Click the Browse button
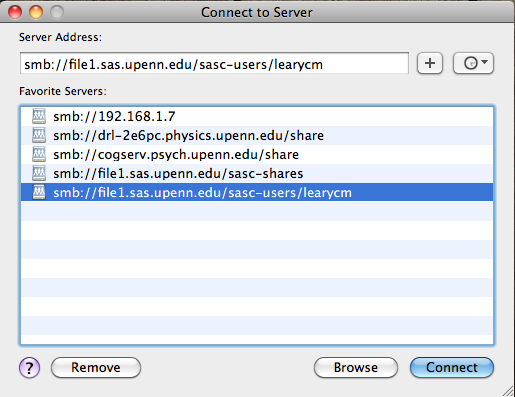The height and width of the screenshot is (397, 515). 356,367
